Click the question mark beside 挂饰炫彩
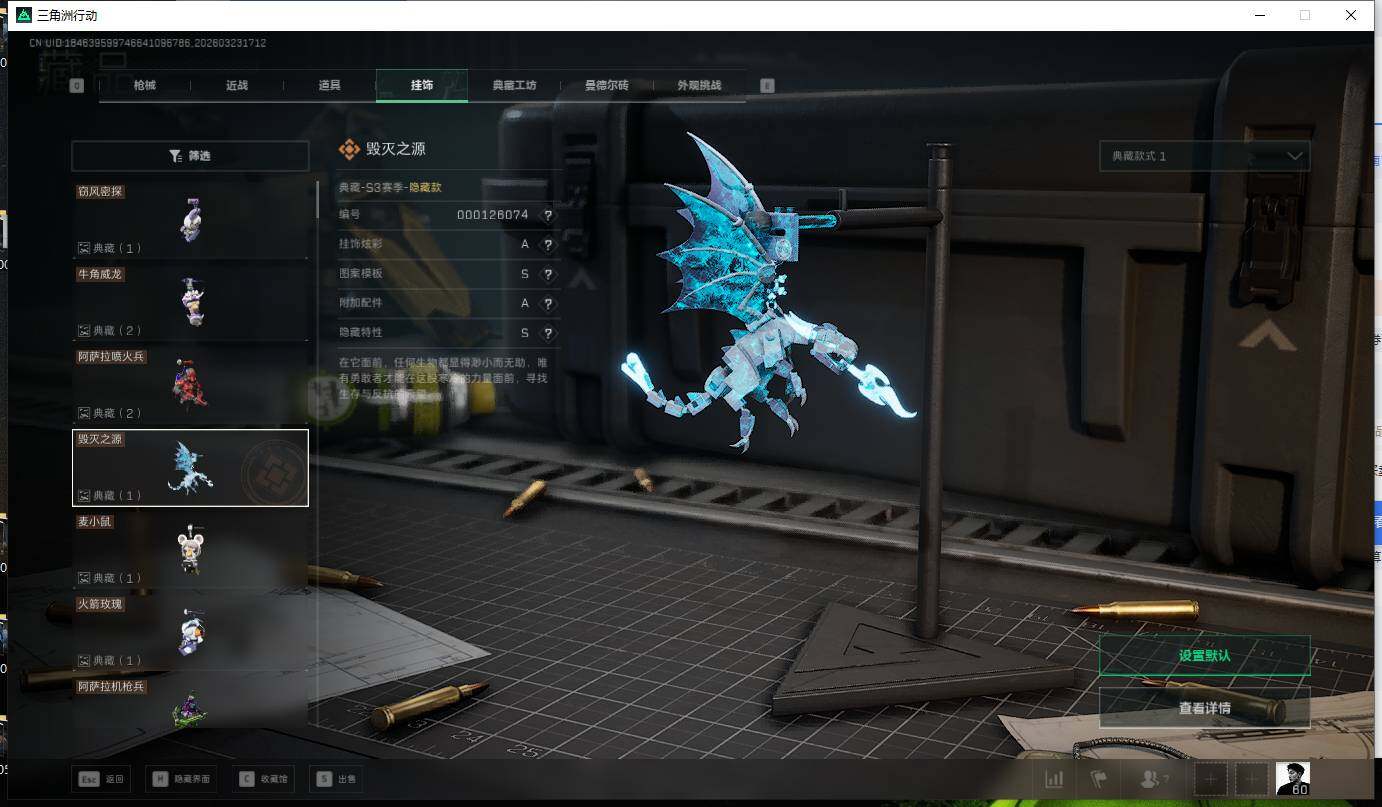The height and width of the screenshot is (807, 1382). (x=548, y=245)
